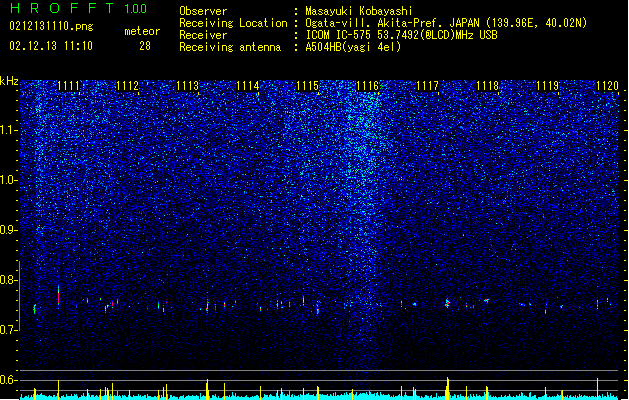Click the Receiver field label
629x400 pixels.
203,35
